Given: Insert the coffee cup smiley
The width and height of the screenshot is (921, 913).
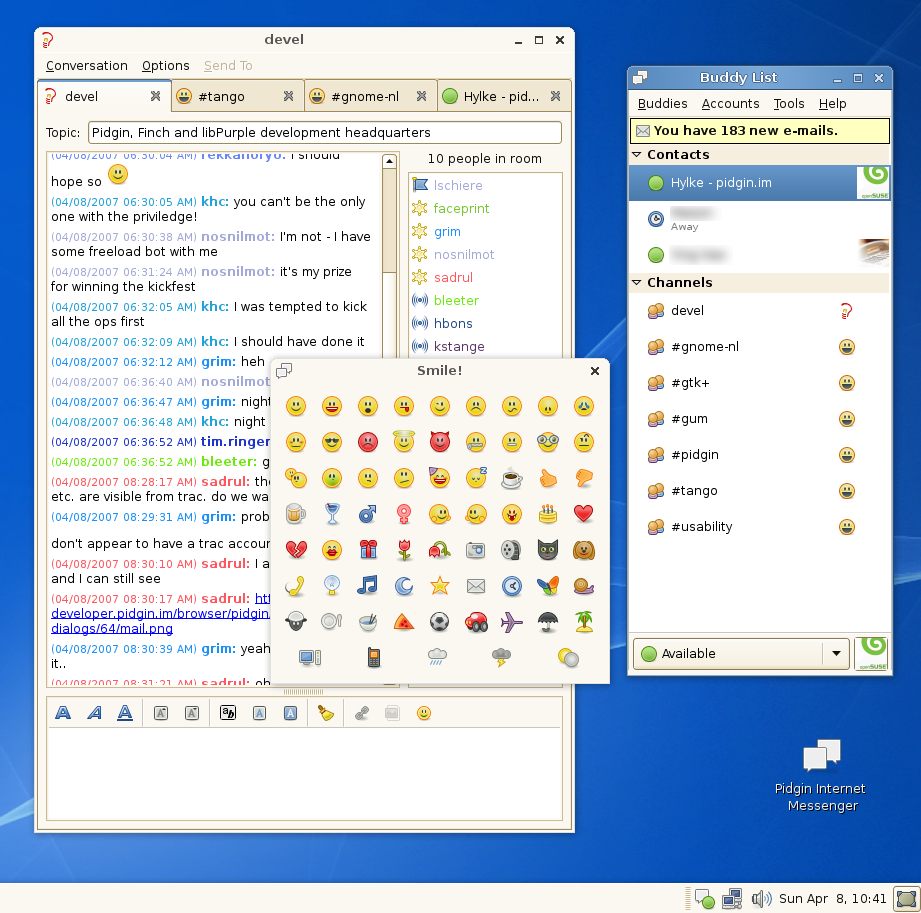Looking at the screenshot, I should (511, 478).
